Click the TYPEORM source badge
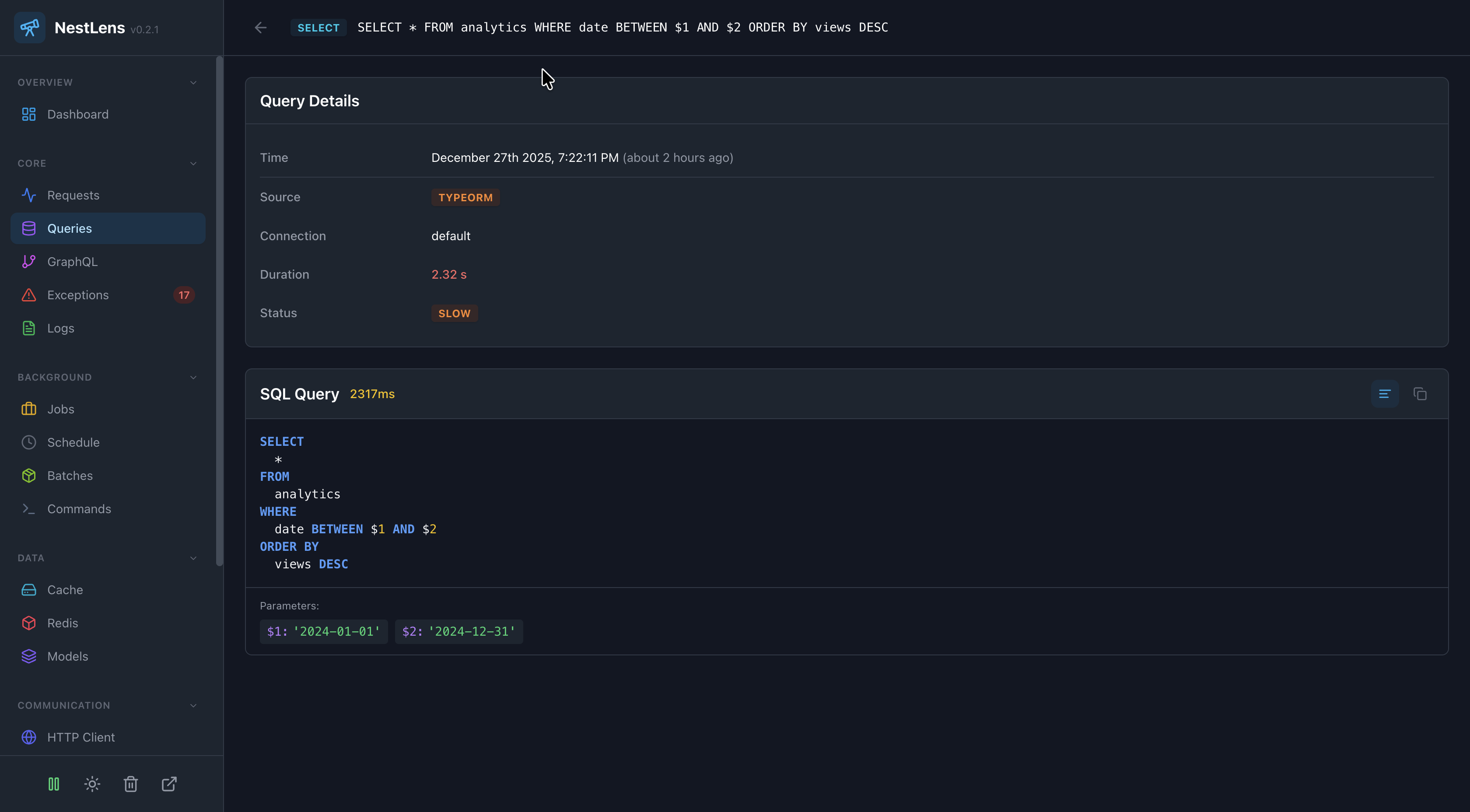Viewport: 1470px width, 812px height. tap(465, 197)
